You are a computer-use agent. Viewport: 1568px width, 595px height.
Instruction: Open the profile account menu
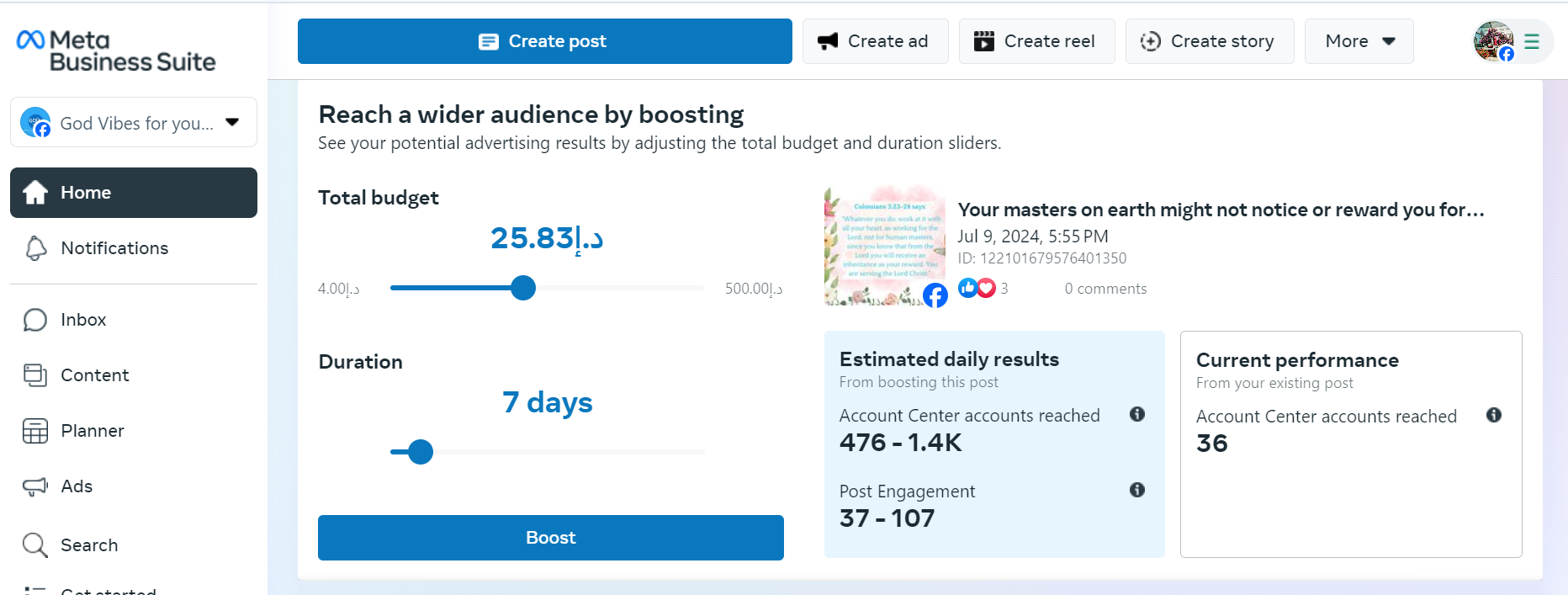click(1512, 41)
